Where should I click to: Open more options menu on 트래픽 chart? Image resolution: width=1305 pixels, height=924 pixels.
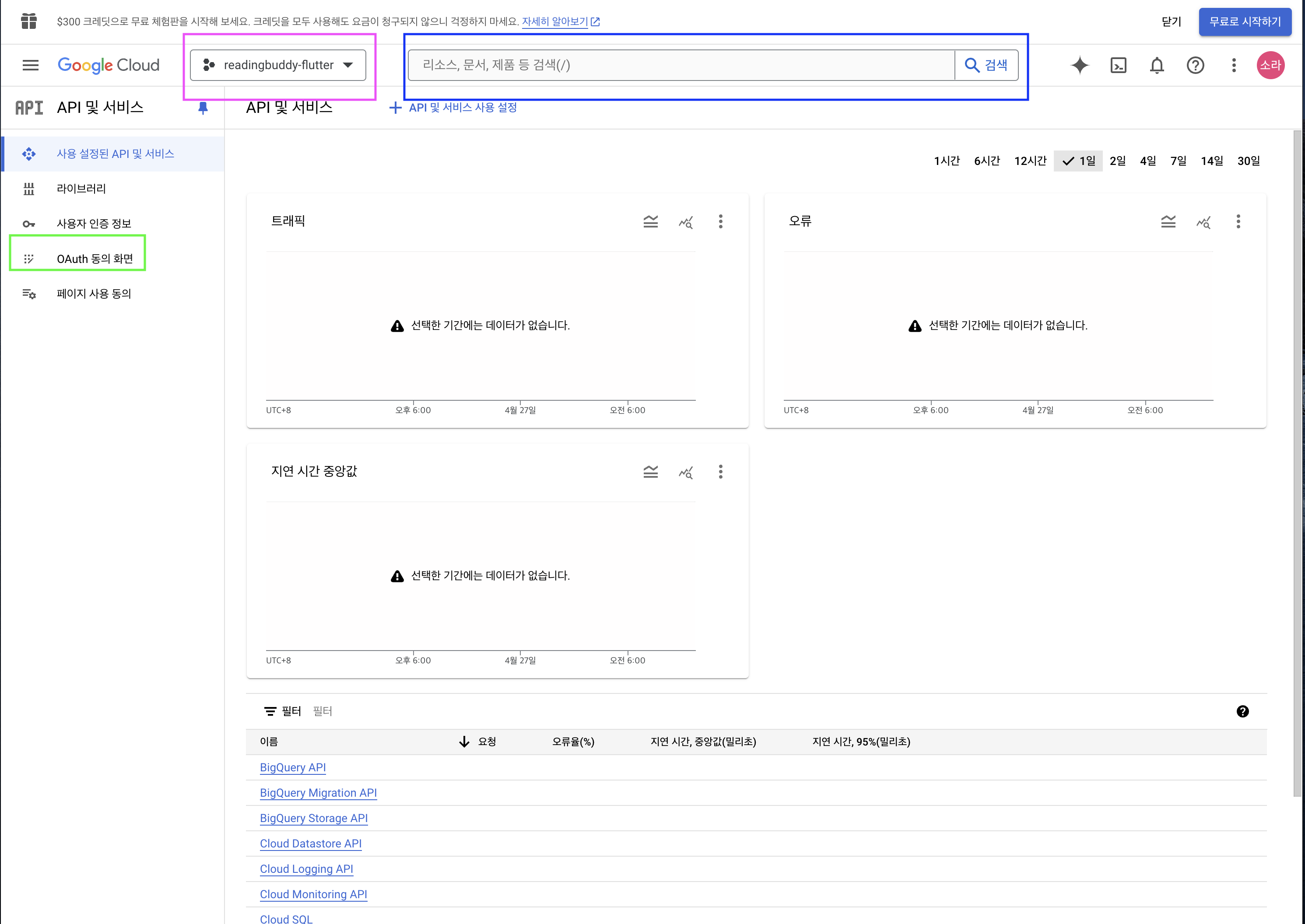tap(720, 221)
